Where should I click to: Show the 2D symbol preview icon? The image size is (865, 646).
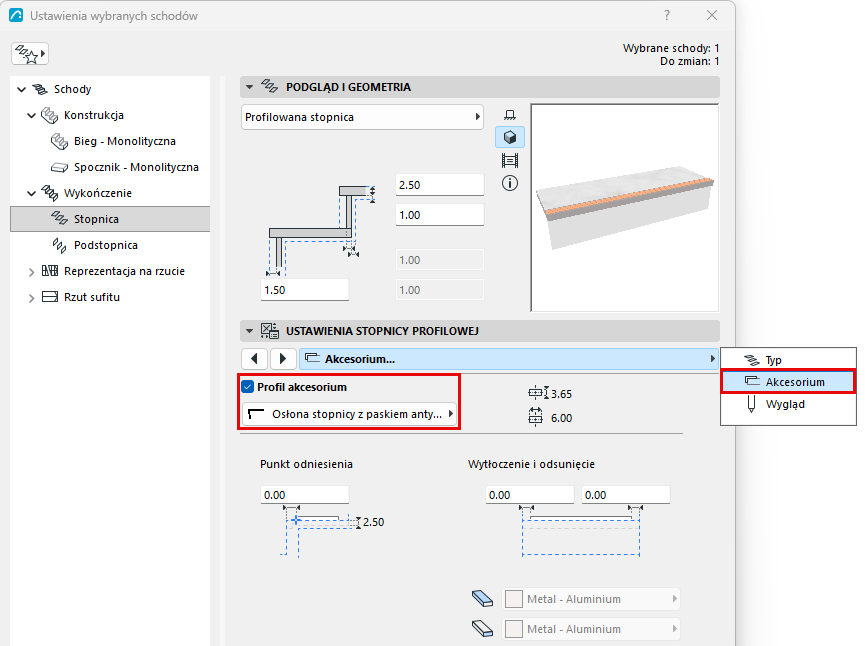coord(510,115)
